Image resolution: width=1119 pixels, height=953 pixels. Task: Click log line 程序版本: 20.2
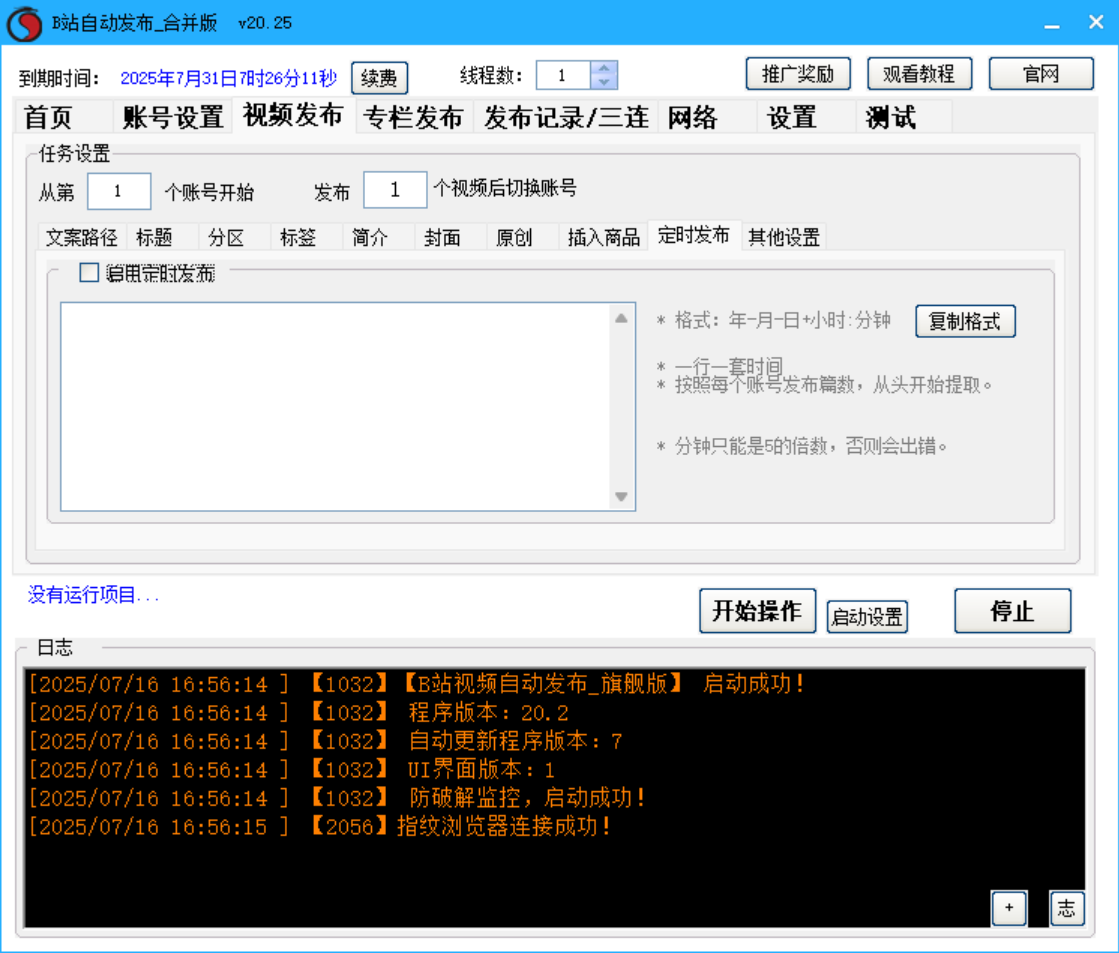[298, 712]
